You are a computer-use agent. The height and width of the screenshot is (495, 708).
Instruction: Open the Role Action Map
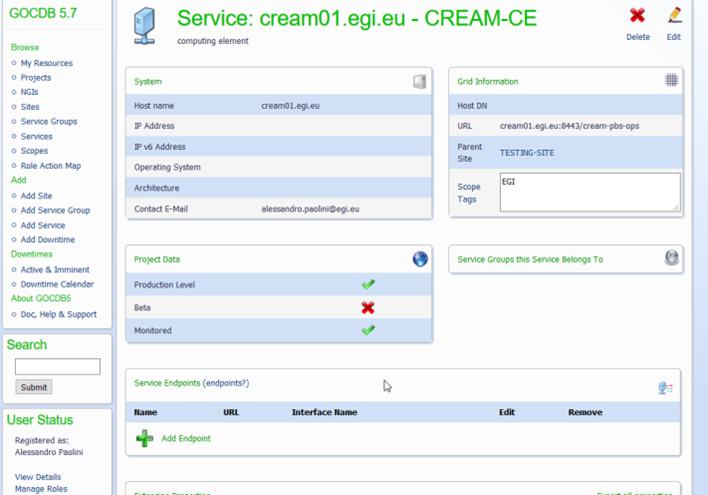click(x=51, y=166)
